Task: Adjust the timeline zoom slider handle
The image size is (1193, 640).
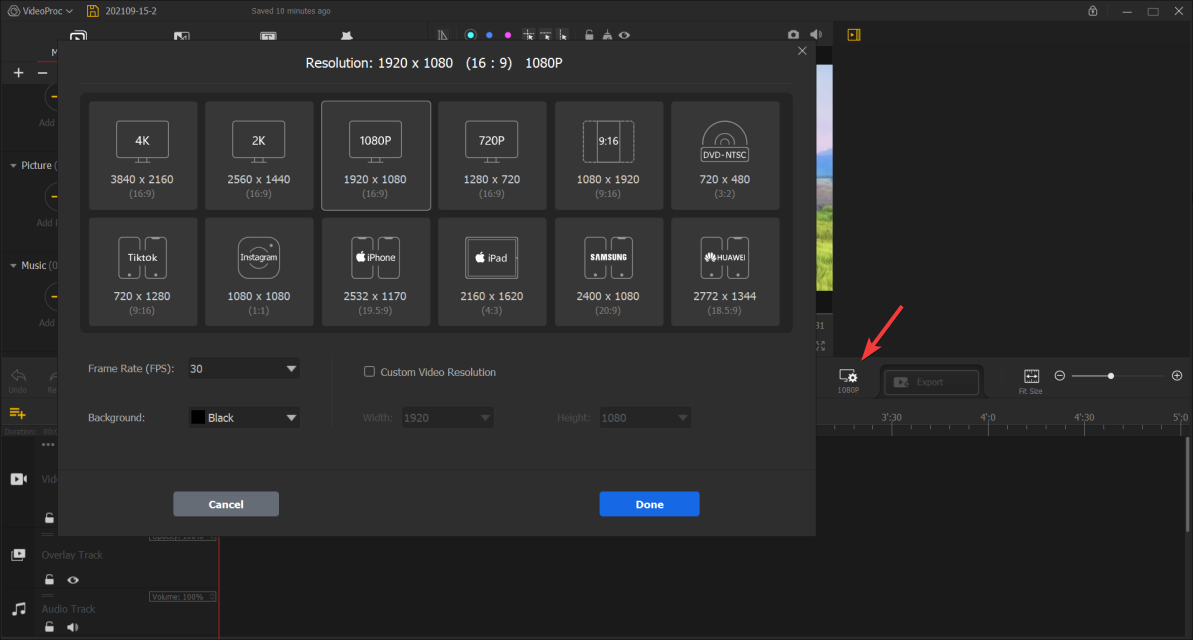Action: point(1111,376)
